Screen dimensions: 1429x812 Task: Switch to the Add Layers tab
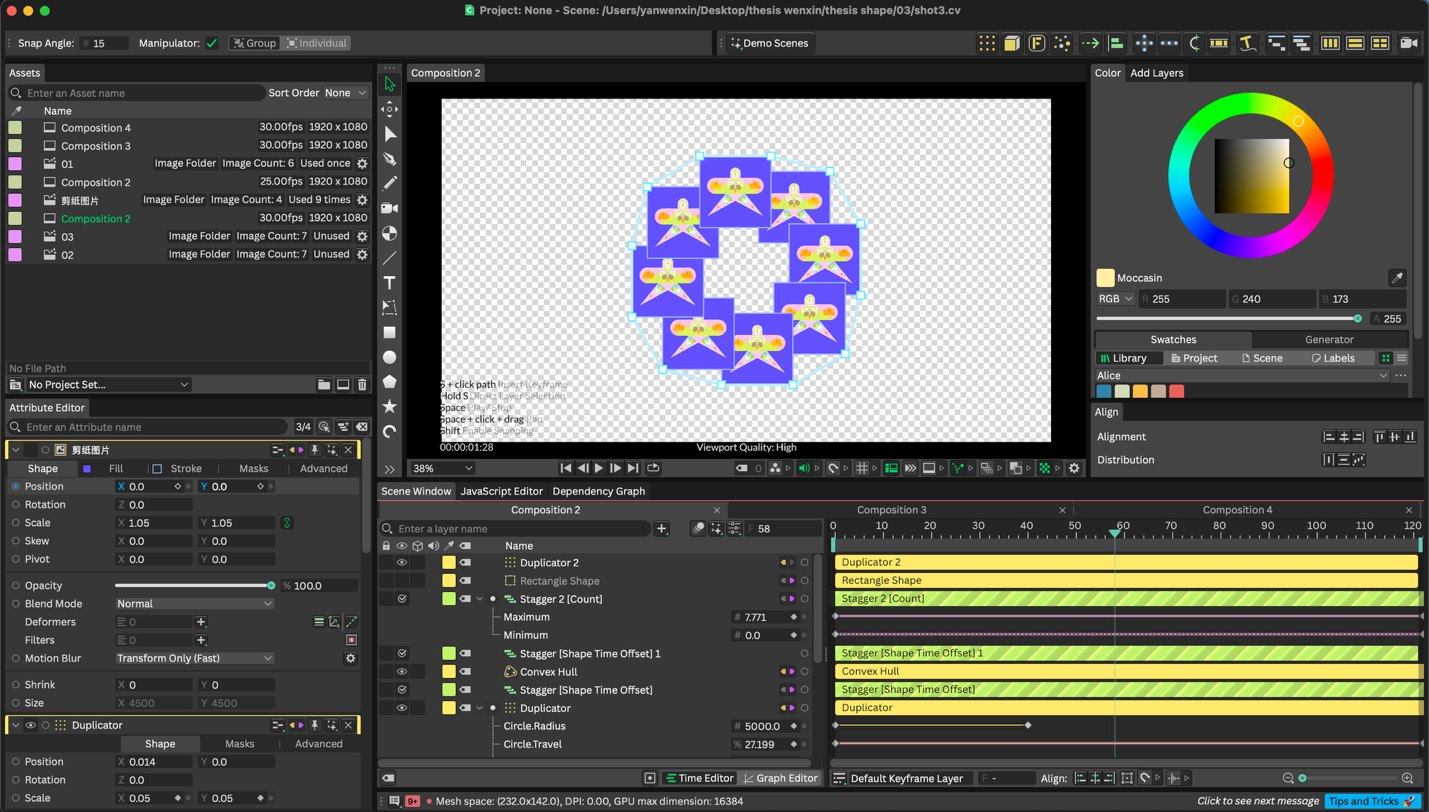coord(1156,73)
